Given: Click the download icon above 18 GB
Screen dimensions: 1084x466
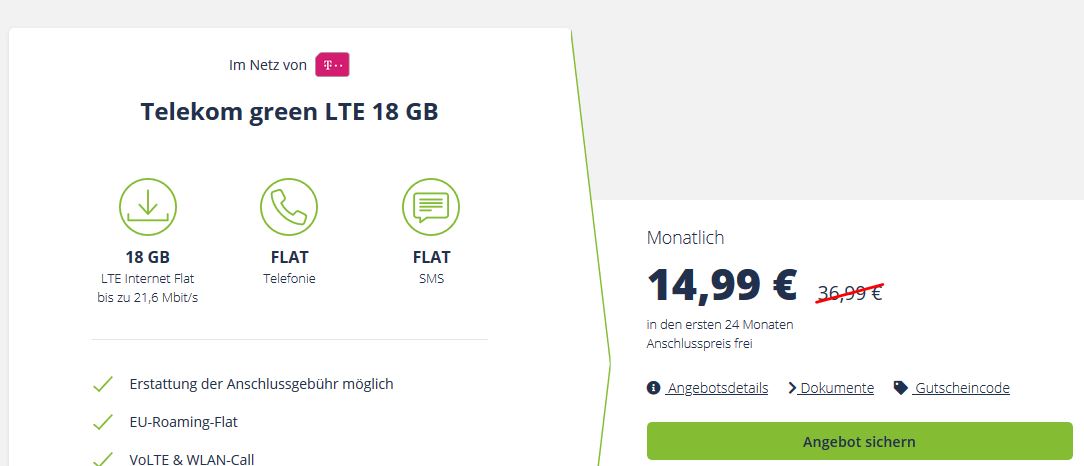Looking at the screenshot, I should (148, 207).
